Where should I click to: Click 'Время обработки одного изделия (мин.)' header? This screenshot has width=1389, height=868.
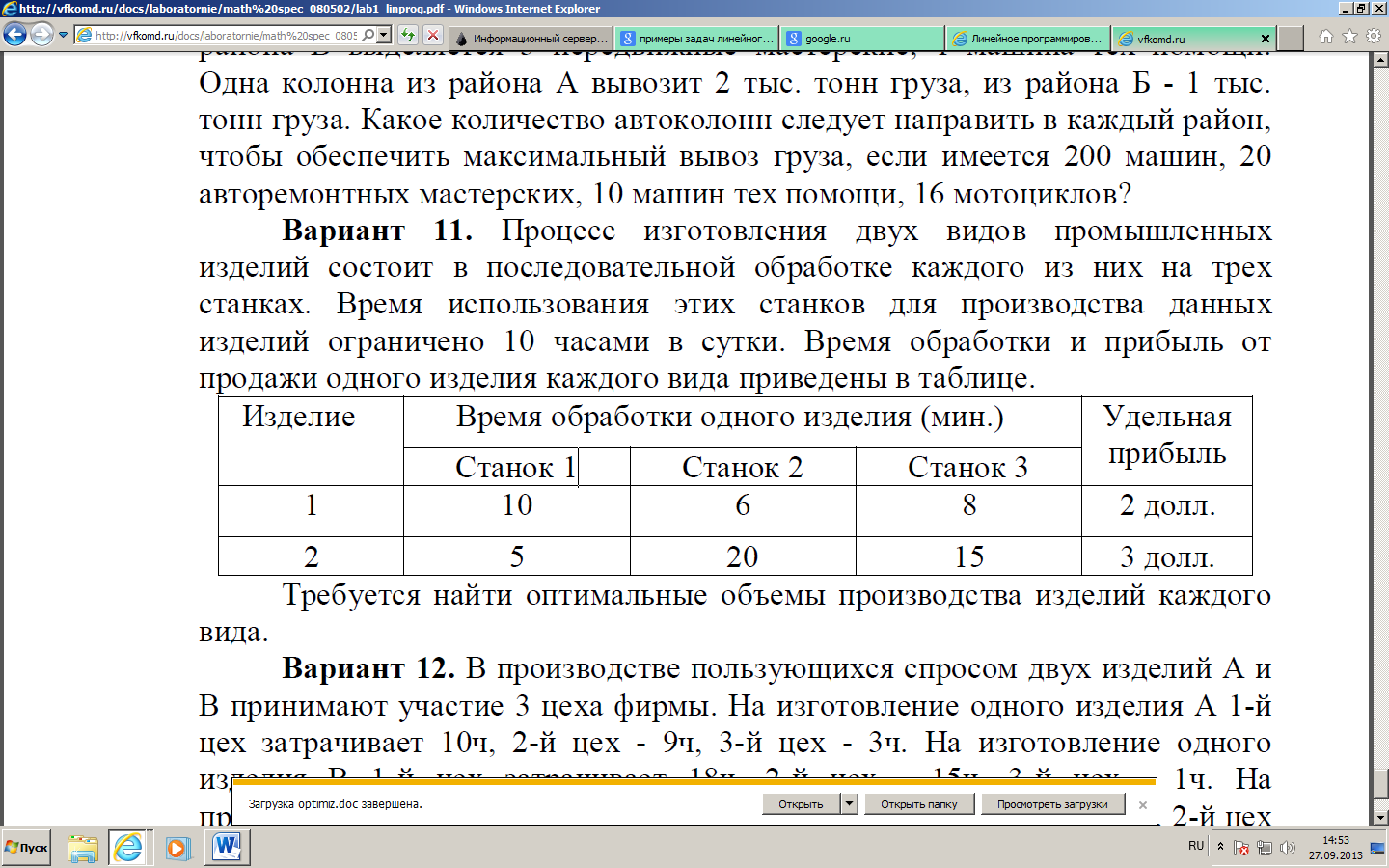pos(729,417)
